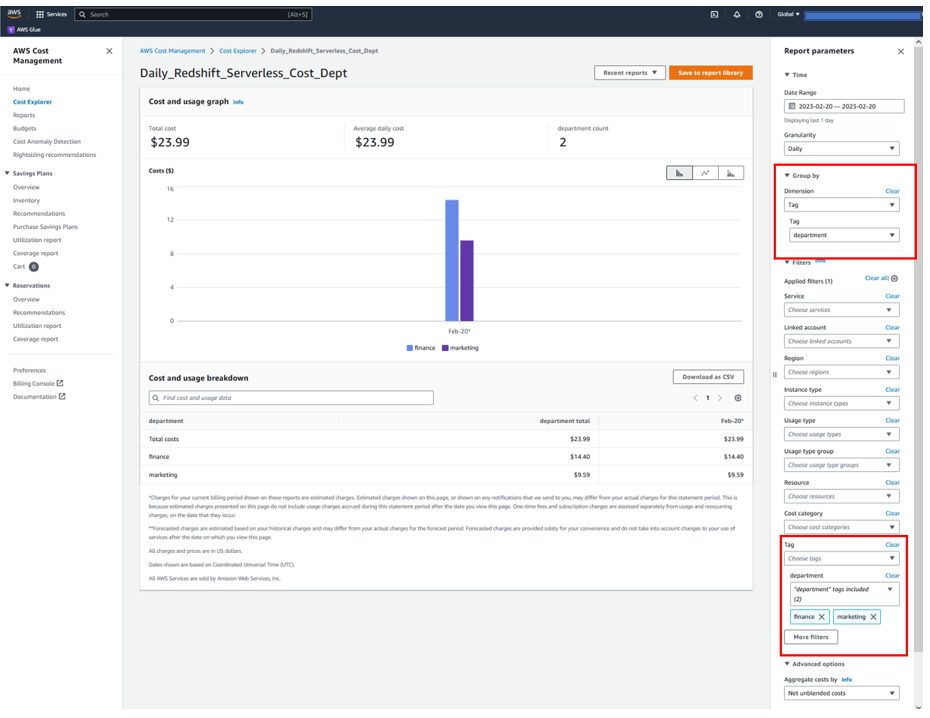
Task: Open the filters settings gear beside Clear all
Action: pos(893,280)
